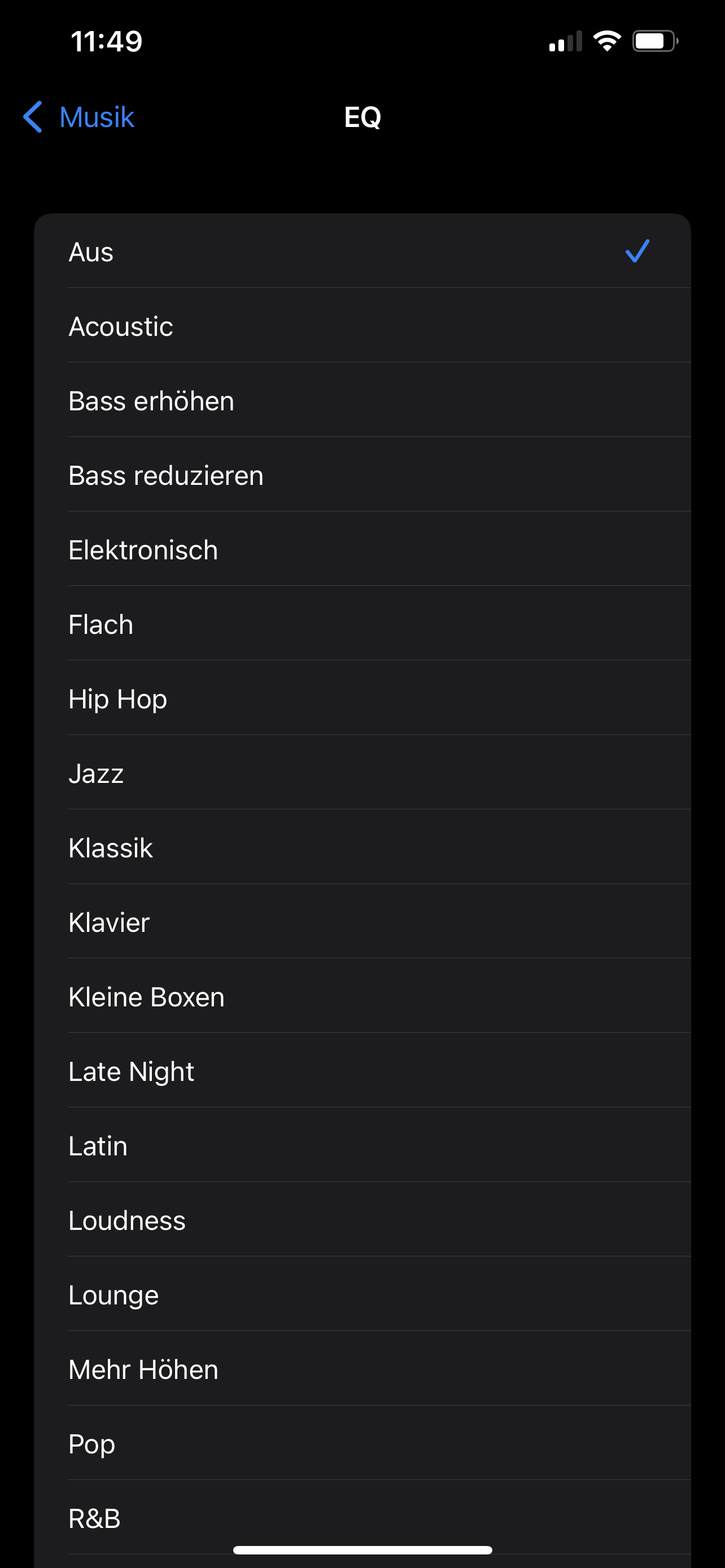
Task: Tap the status bar clock
Action: (107, 41)
